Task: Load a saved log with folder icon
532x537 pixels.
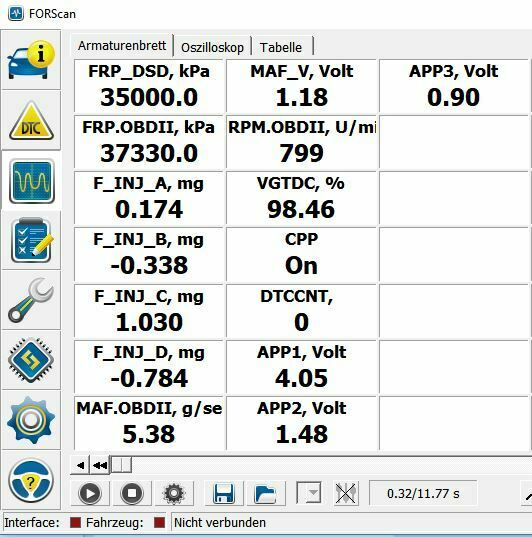Action: point(266,493)
